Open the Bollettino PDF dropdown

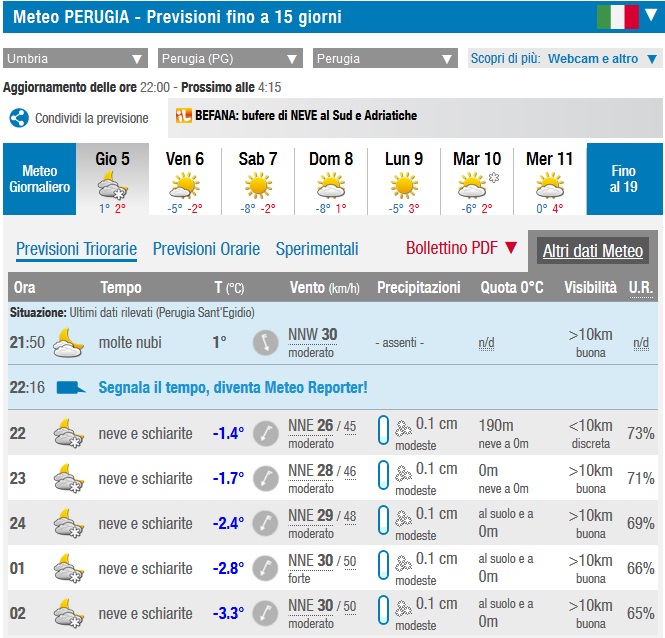tap(462, 248)
